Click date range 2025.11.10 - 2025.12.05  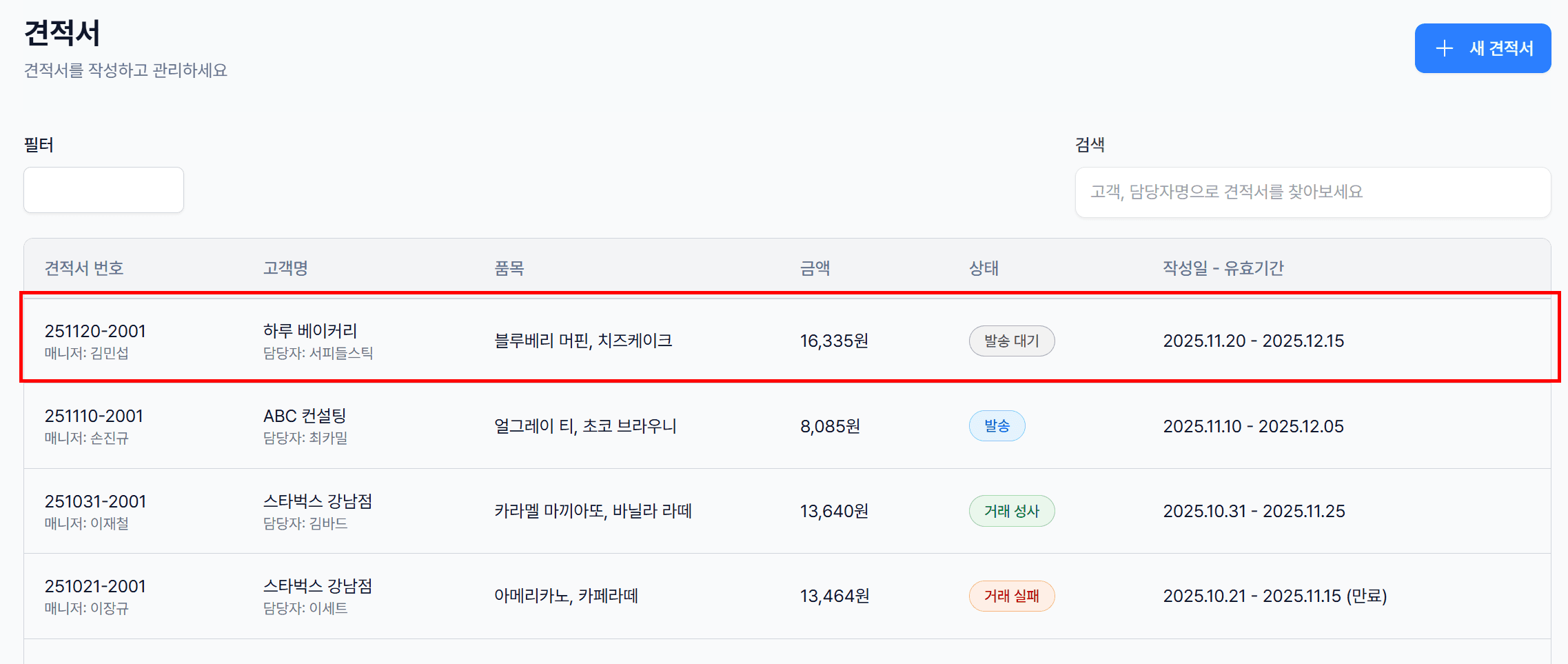[x=1254, y=426]
